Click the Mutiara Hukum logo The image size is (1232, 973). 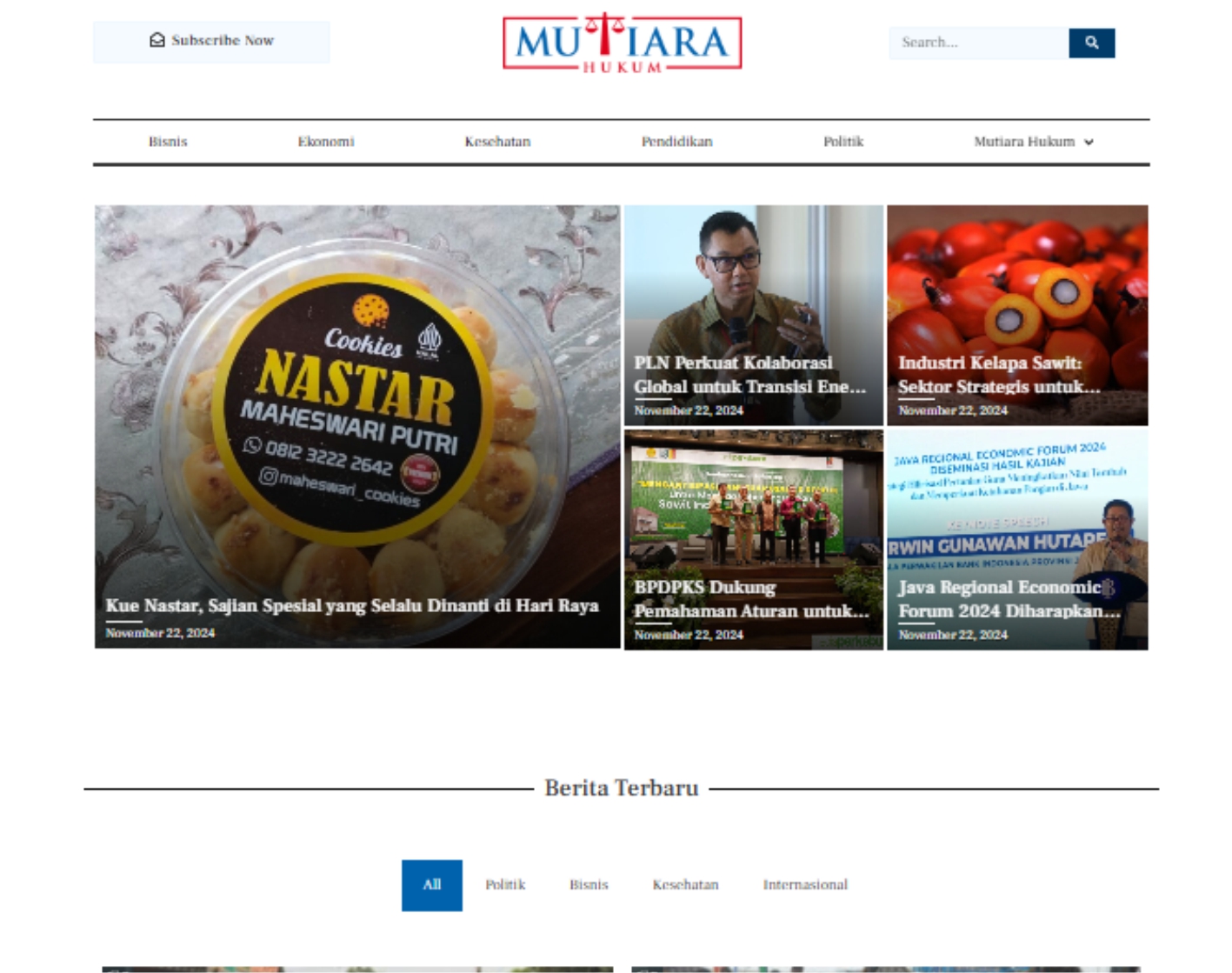coord(622,43)
